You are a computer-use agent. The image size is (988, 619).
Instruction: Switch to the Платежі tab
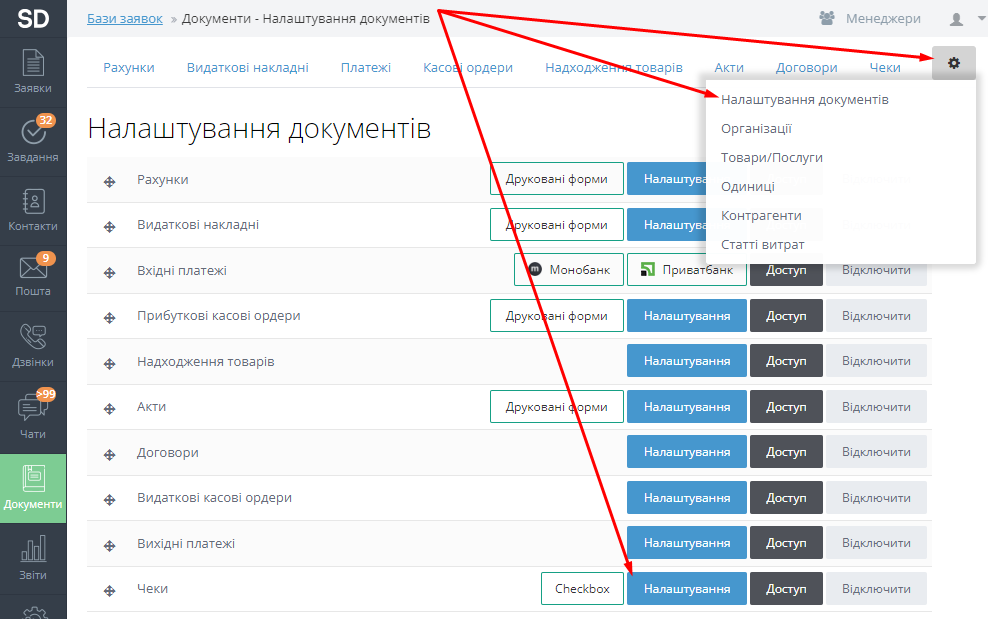365,68
